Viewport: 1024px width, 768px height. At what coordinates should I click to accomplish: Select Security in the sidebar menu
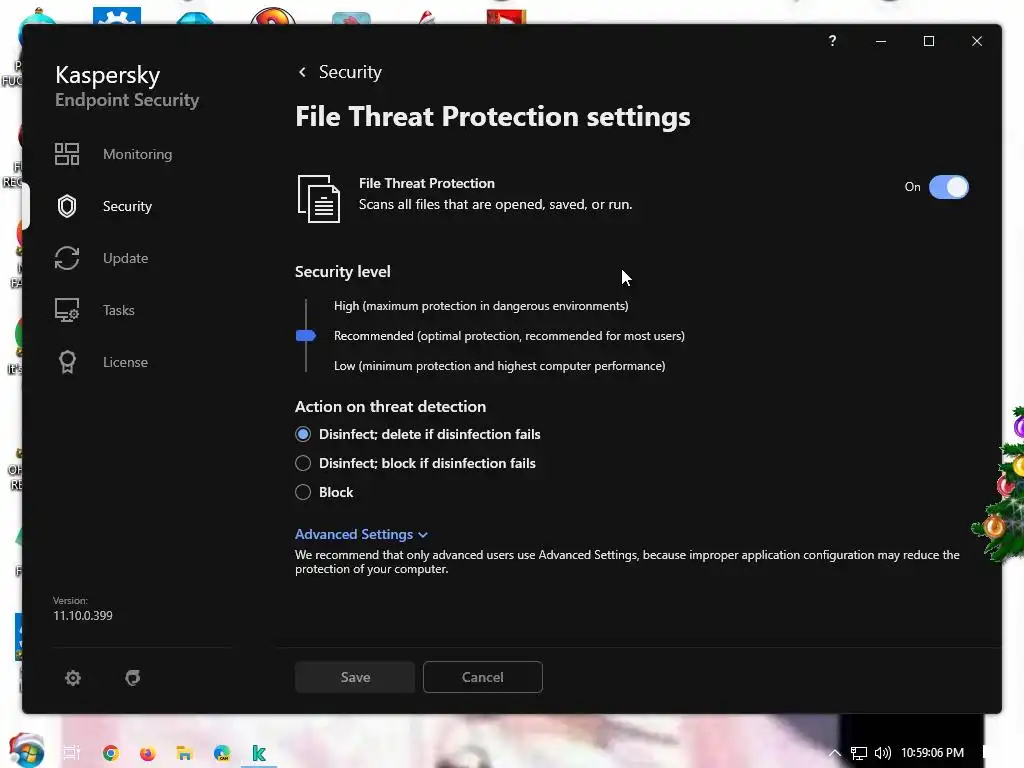127,206
